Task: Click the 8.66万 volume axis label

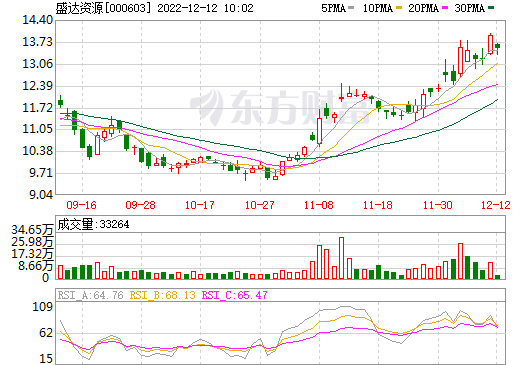Action: [36, 266]
